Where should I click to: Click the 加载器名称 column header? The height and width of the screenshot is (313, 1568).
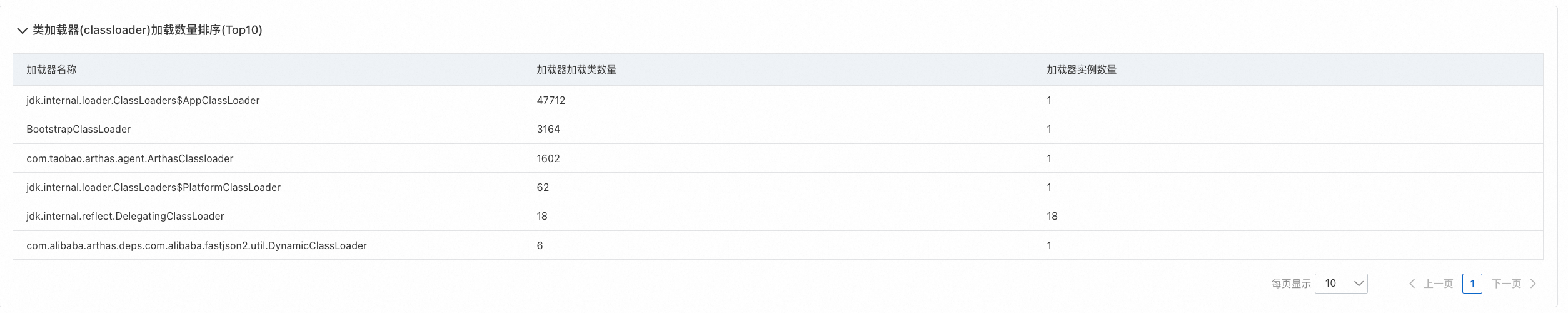pos(51,70)
